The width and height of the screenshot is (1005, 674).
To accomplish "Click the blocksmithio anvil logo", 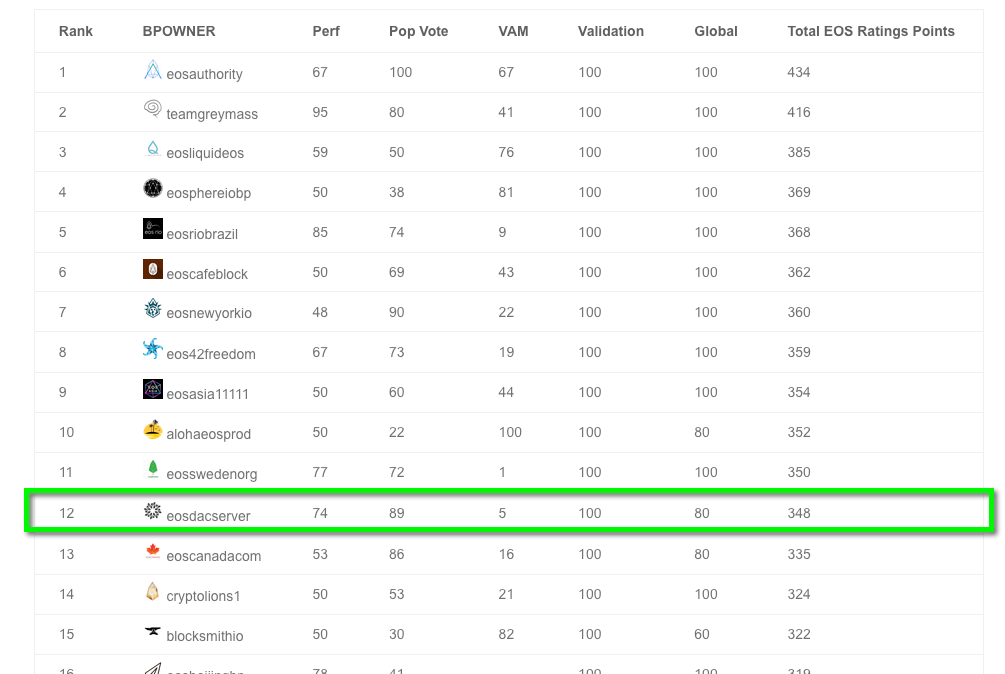I will point(153,631).
